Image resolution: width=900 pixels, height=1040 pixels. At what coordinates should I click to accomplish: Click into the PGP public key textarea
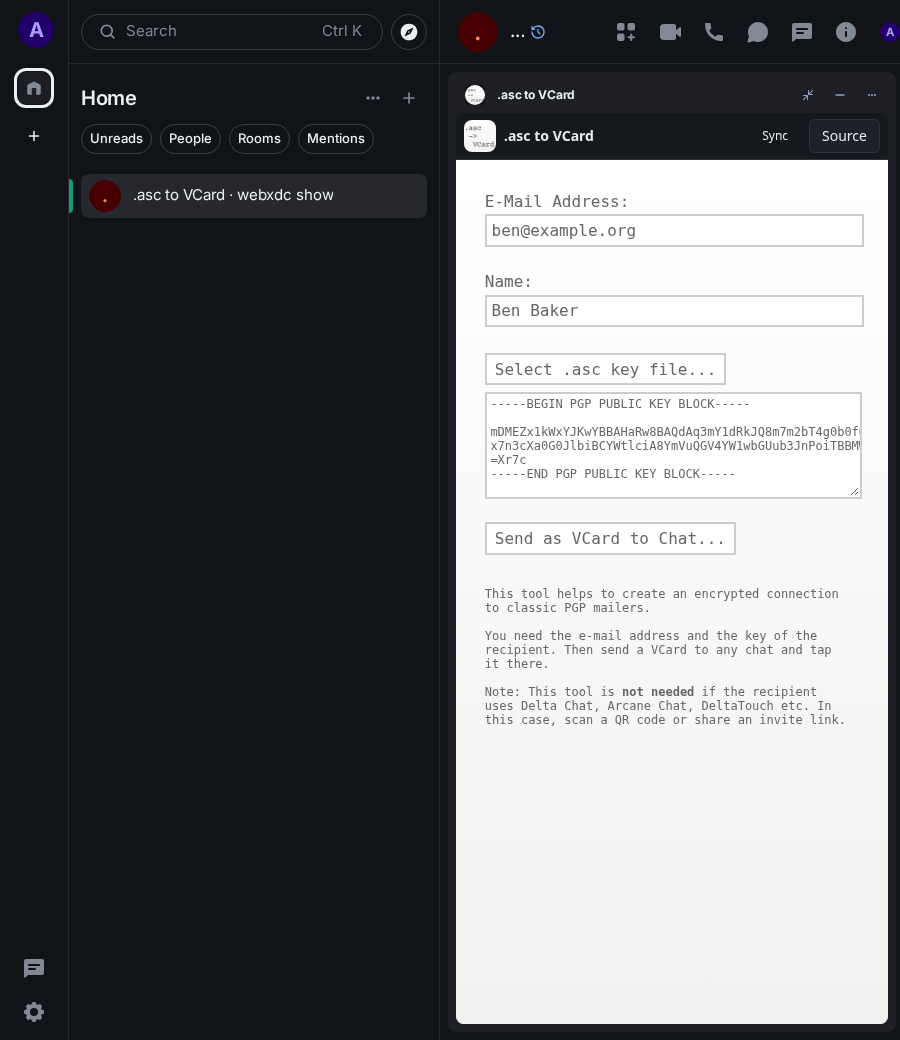tap(673, 445)
